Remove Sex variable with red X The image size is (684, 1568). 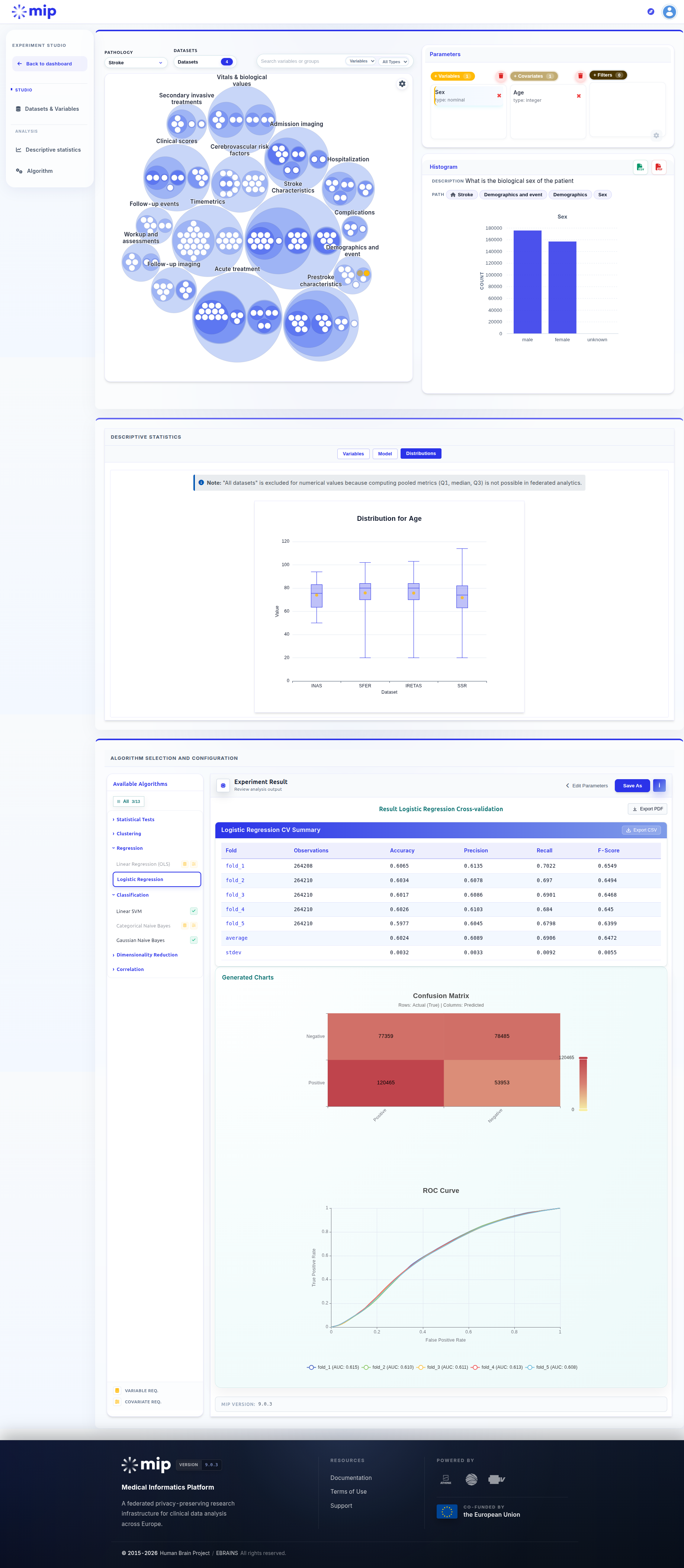tap(499, 96)
